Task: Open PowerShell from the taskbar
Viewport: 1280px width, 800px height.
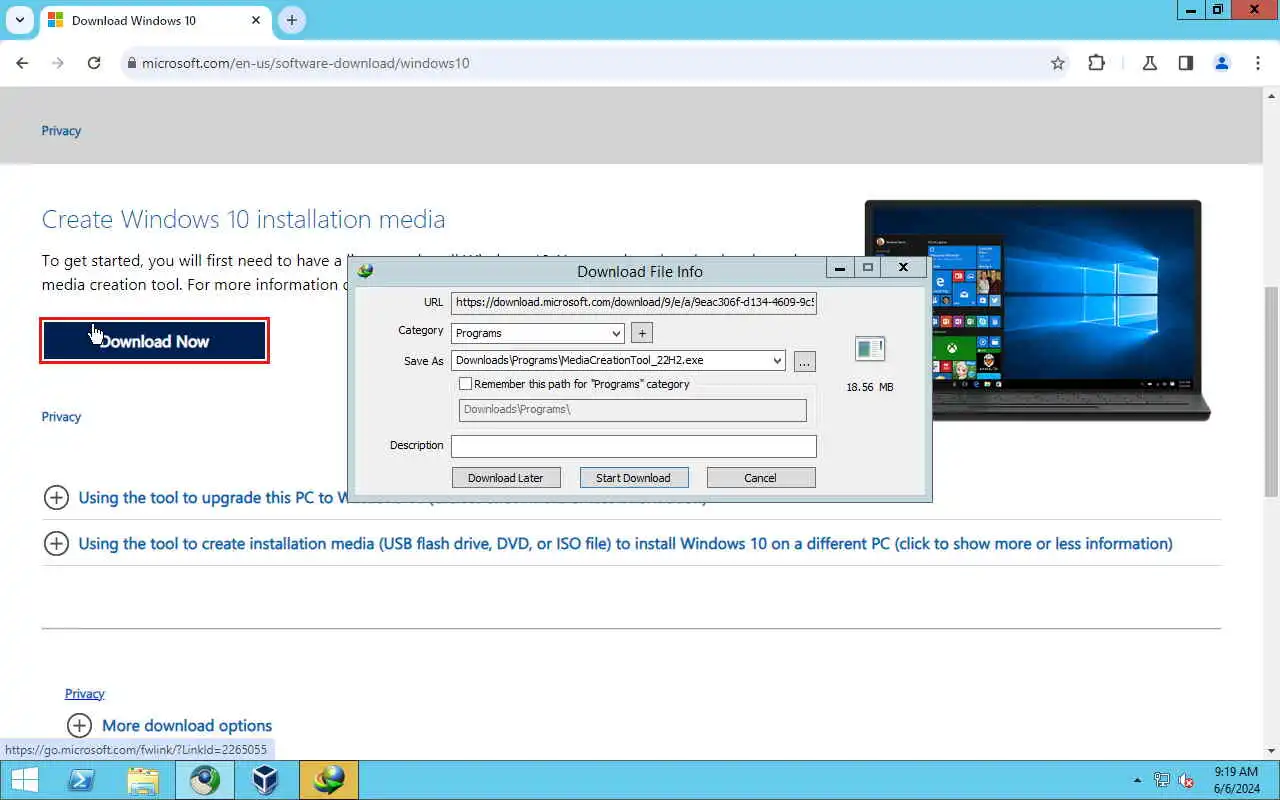Action: (81, 780)
